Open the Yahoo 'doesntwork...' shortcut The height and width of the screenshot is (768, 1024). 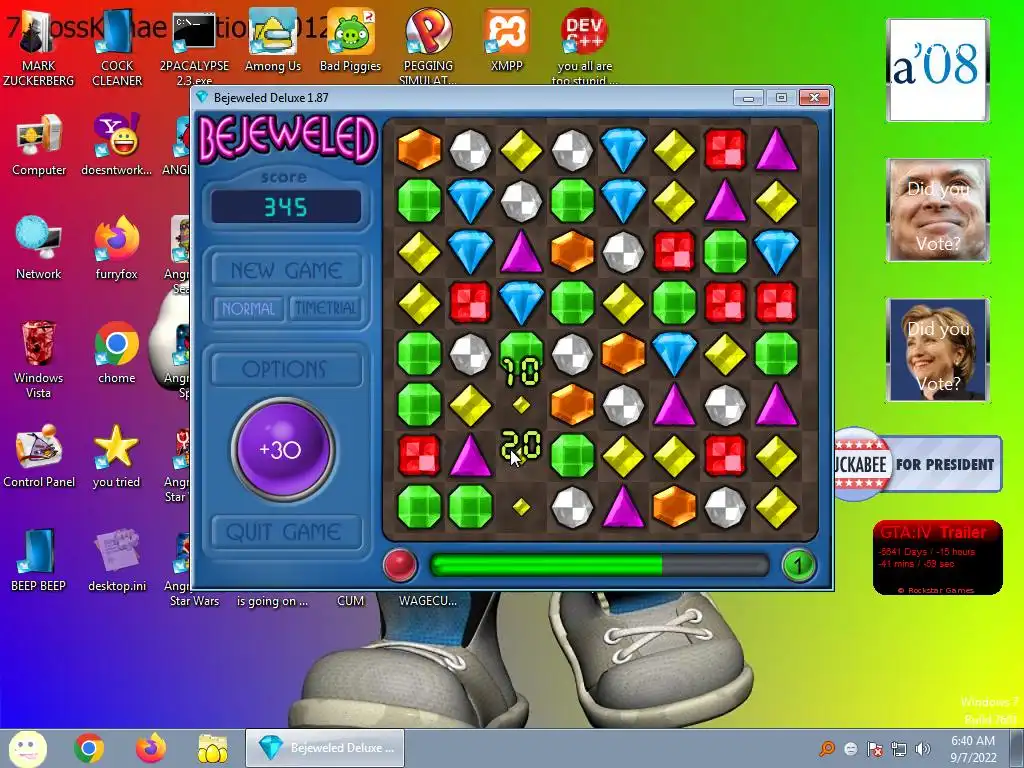117,145
